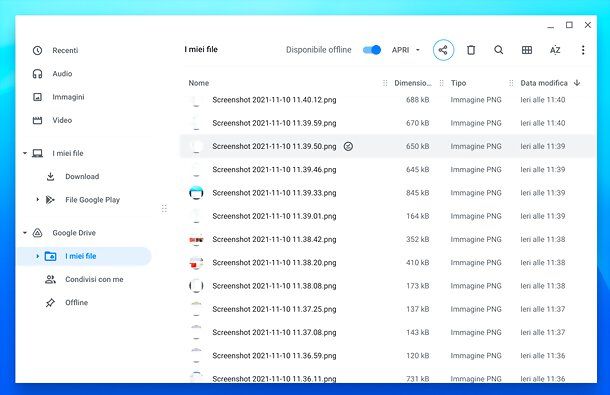
Task: Click the Google Drive triangle icon
Action: (37, 233)
